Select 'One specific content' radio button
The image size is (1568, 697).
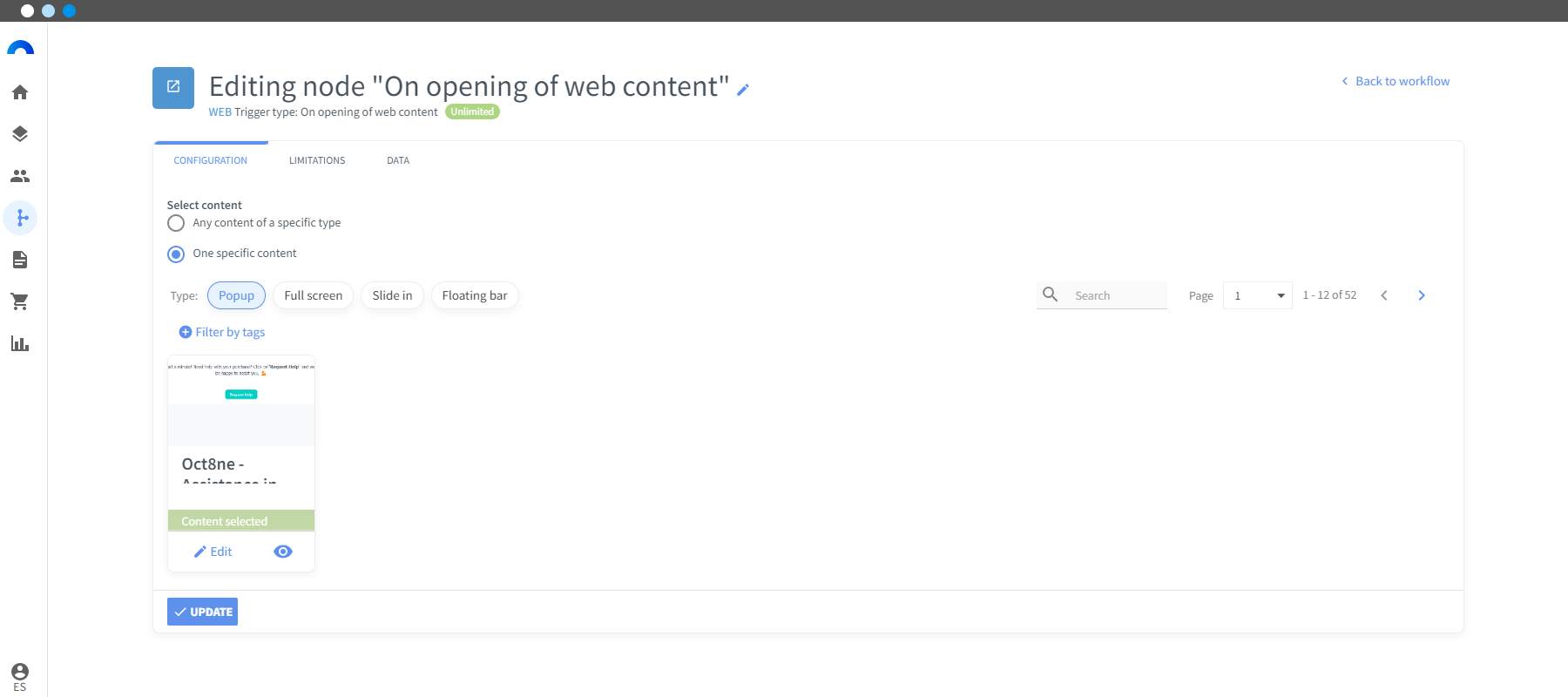(176, 254)
